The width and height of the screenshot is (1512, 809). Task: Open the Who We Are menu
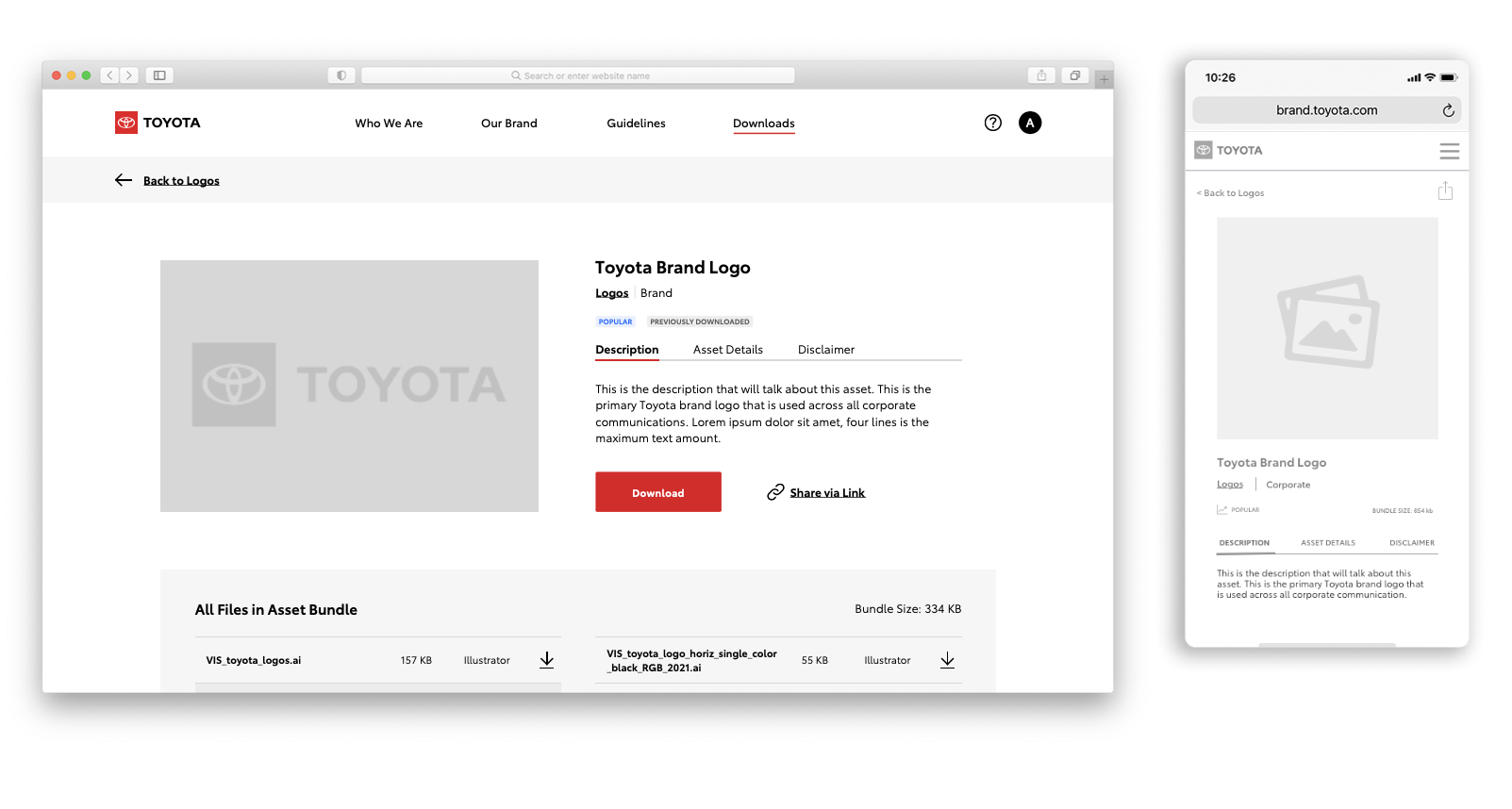pos(389,124)
